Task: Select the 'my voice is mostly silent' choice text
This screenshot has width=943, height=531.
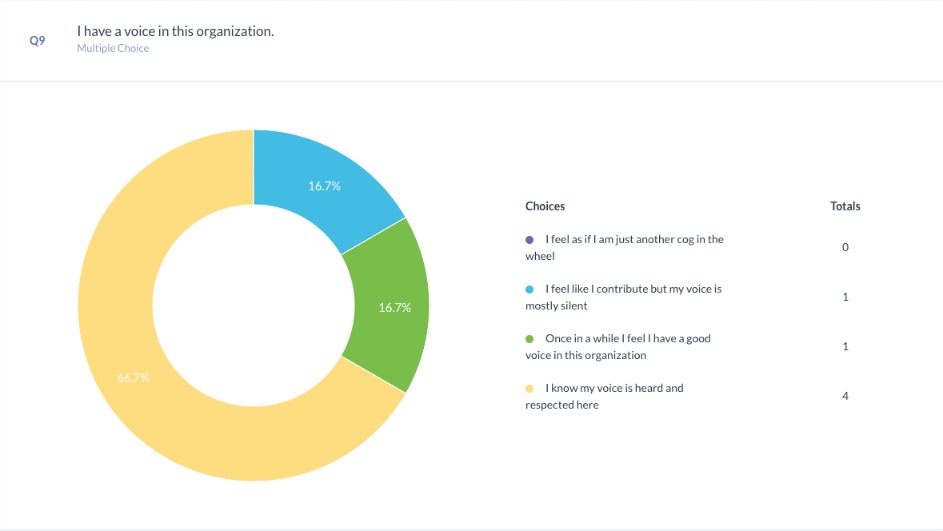Action: point(625,297)
